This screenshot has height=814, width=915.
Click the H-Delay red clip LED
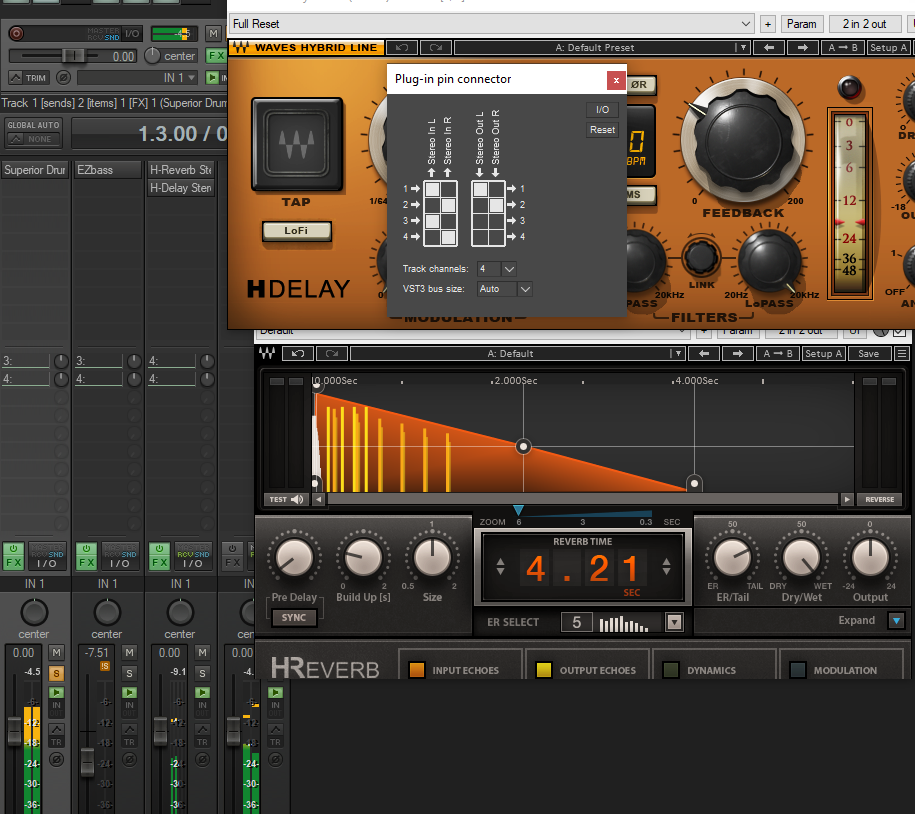tap(849, 88)
